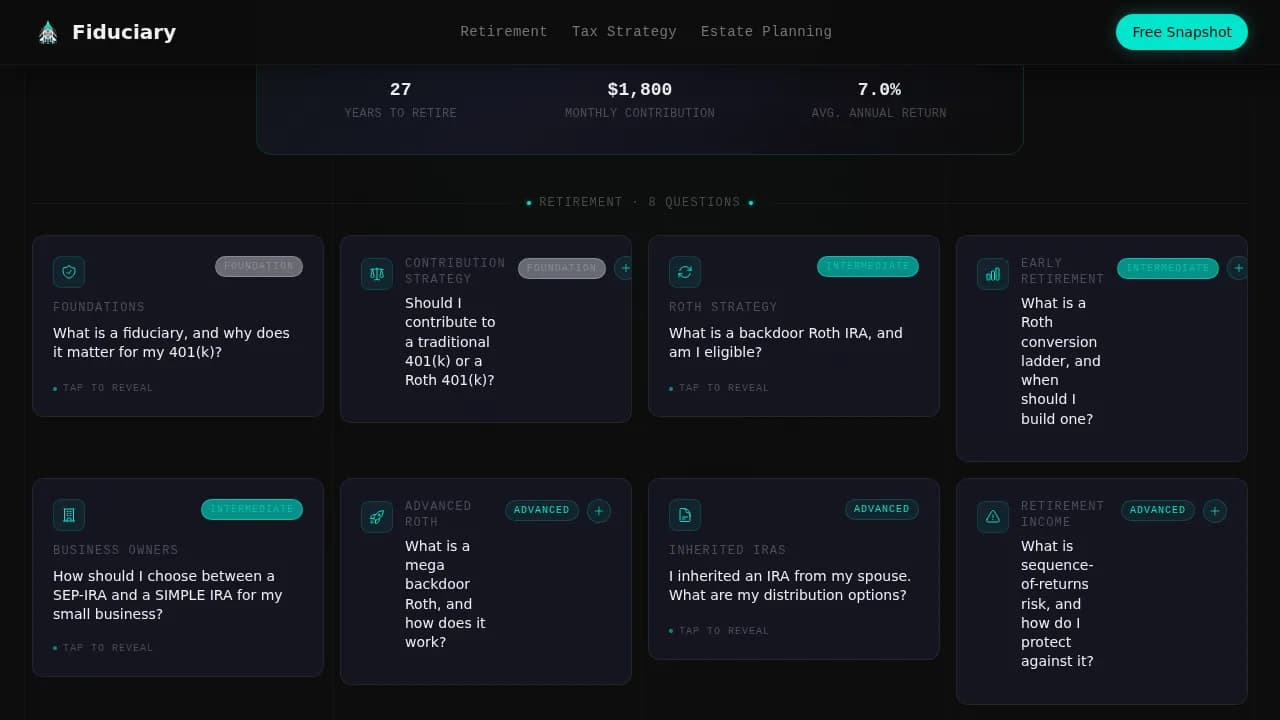Click the scales icon on Contribution Strategy card
This screenshot has width=1280, height=720.
pyautogui.click(x=376, y=273)
